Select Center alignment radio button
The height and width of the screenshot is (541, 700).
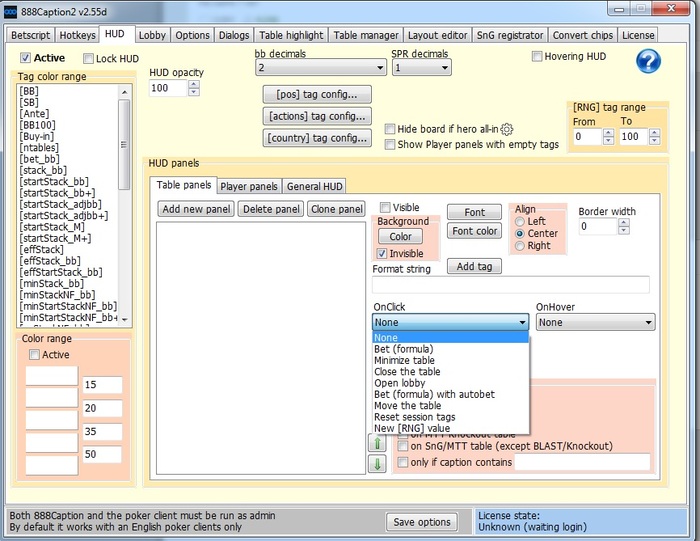(520, 233)
